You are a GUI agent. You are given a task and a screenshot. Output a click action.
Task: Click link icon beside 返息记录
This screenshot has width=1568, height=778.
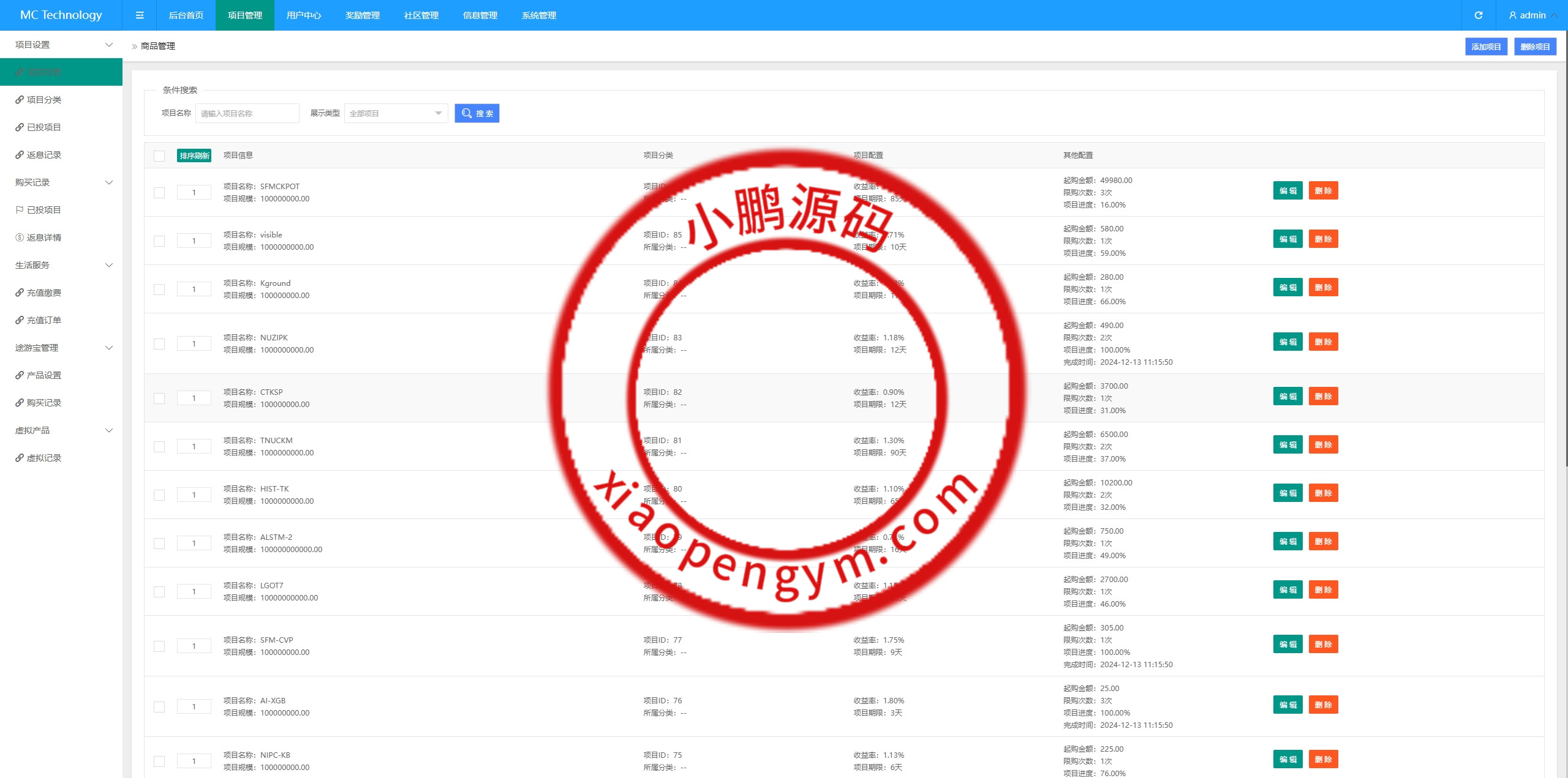pyautogui.click(x=20, y=155)
